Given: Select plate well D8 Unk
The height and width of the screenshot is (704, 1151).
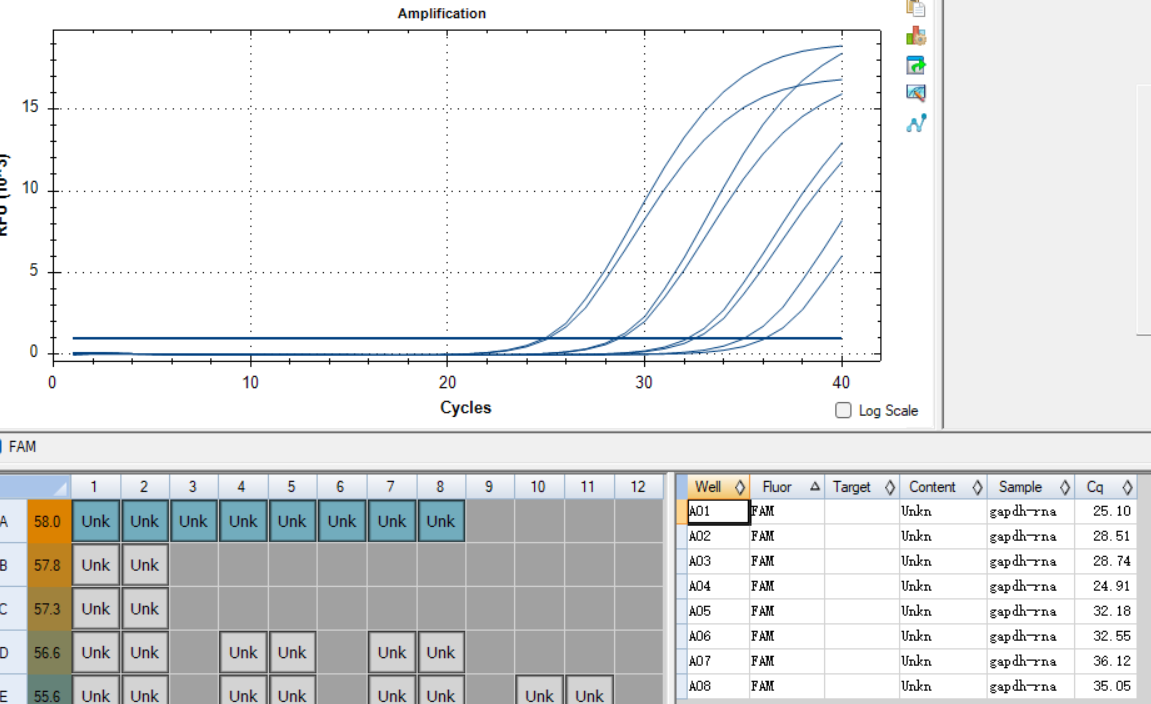Looking at the screenshot, I should [441, 653].
